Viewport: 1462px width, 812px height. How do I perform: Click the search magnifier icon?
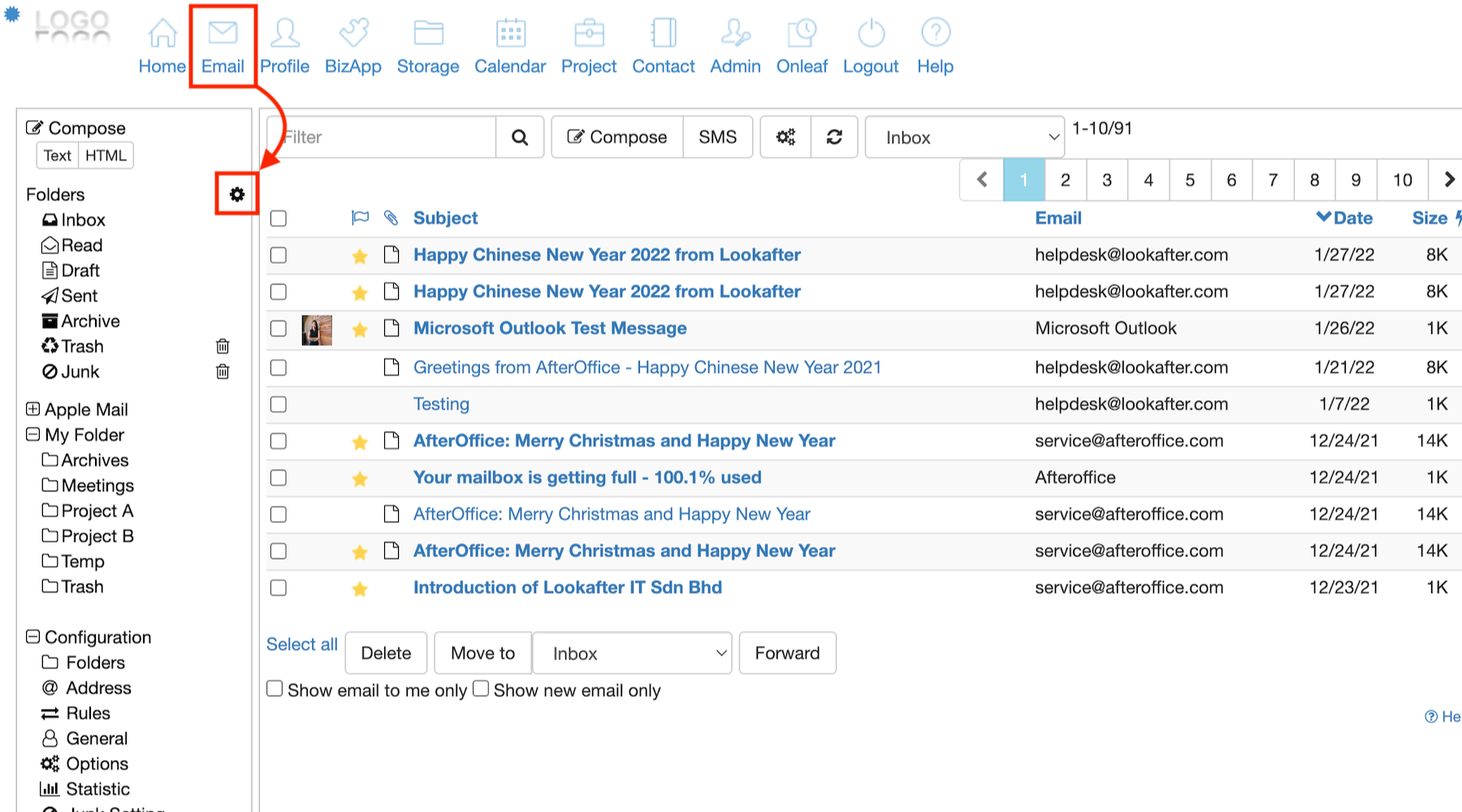520,137
